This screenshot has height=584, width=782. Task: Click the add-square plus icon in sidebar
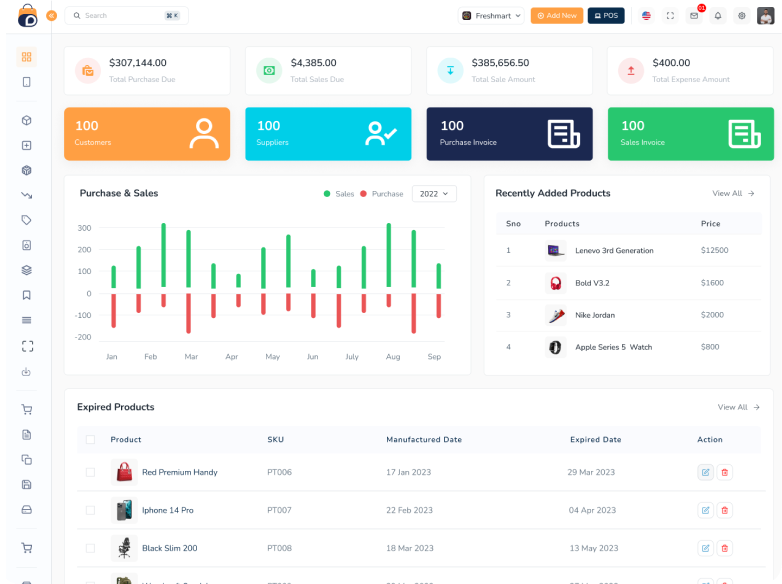click(26, 146)
